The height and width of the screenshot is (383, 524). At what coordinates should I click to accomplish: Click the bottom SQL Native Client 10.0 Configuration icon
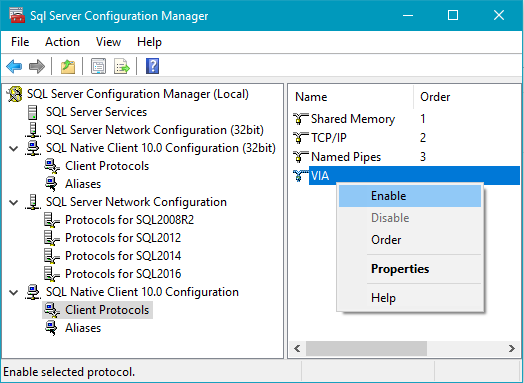[33, 292]
